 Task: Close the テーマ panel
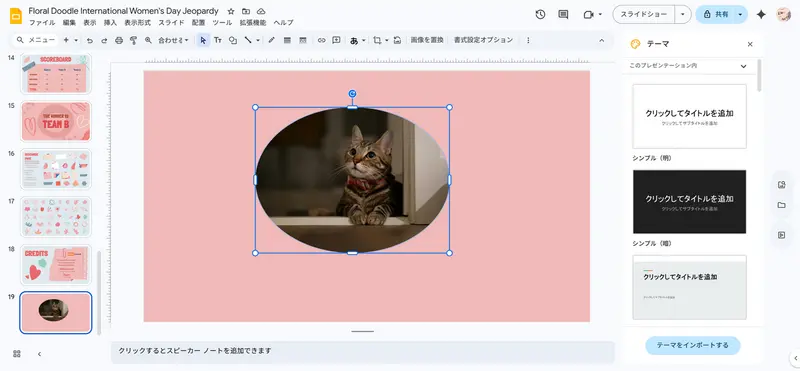750,44
